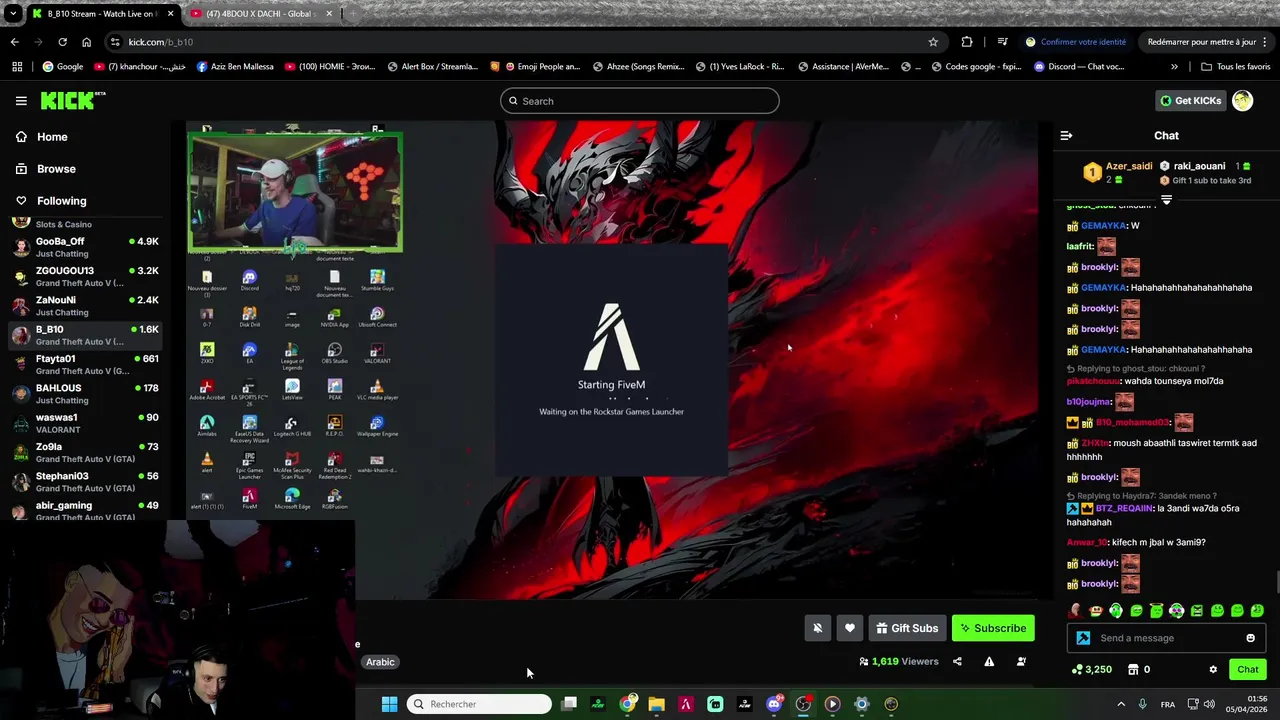The height and width of the screenshot is (720, 1280).
Task: Open chat settings via the gear icon
Action: tap(1213, 669)
